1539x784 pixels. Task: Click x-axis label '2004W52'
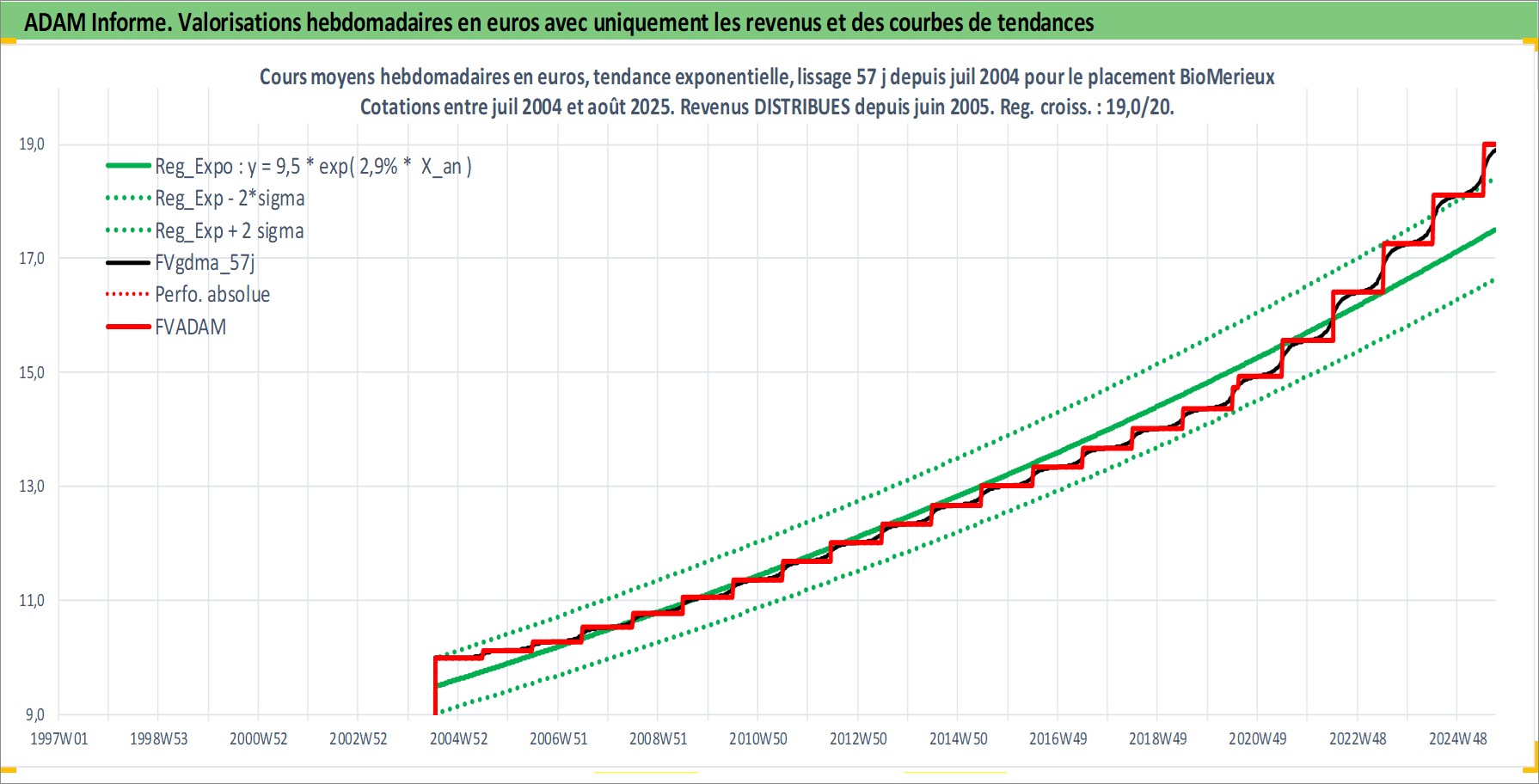458,738
